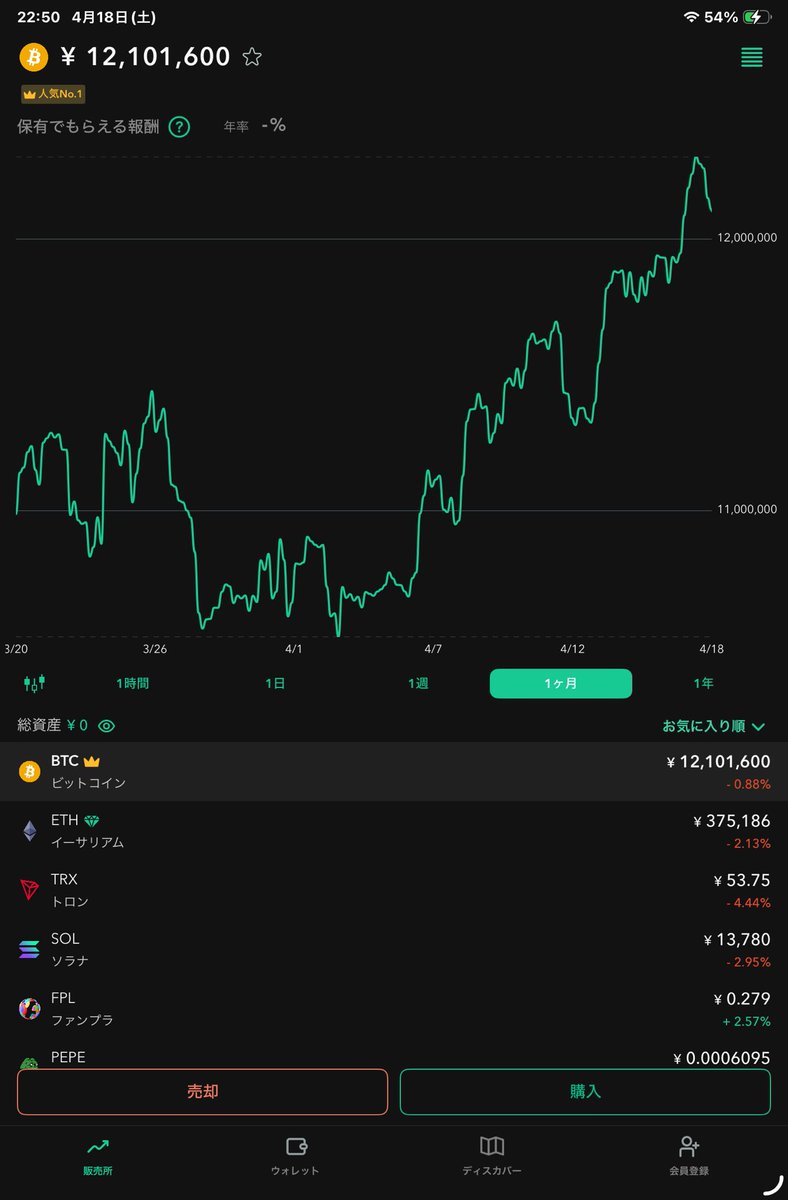Viewport: 788px width, 1200px height.
Task: Tap the 総資産 ¥0 total assets label
Action: (x=53, y=726)
